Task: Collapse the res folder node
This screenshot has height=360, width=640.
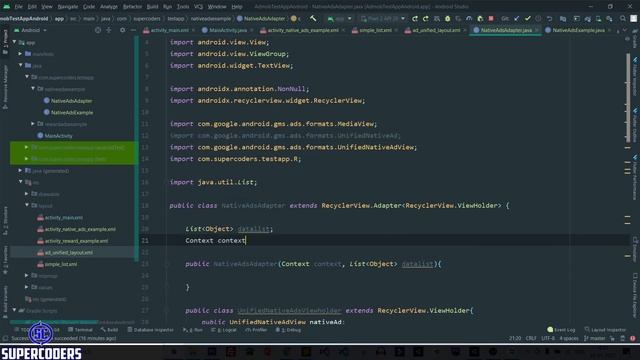Action: tap(20, 182)
